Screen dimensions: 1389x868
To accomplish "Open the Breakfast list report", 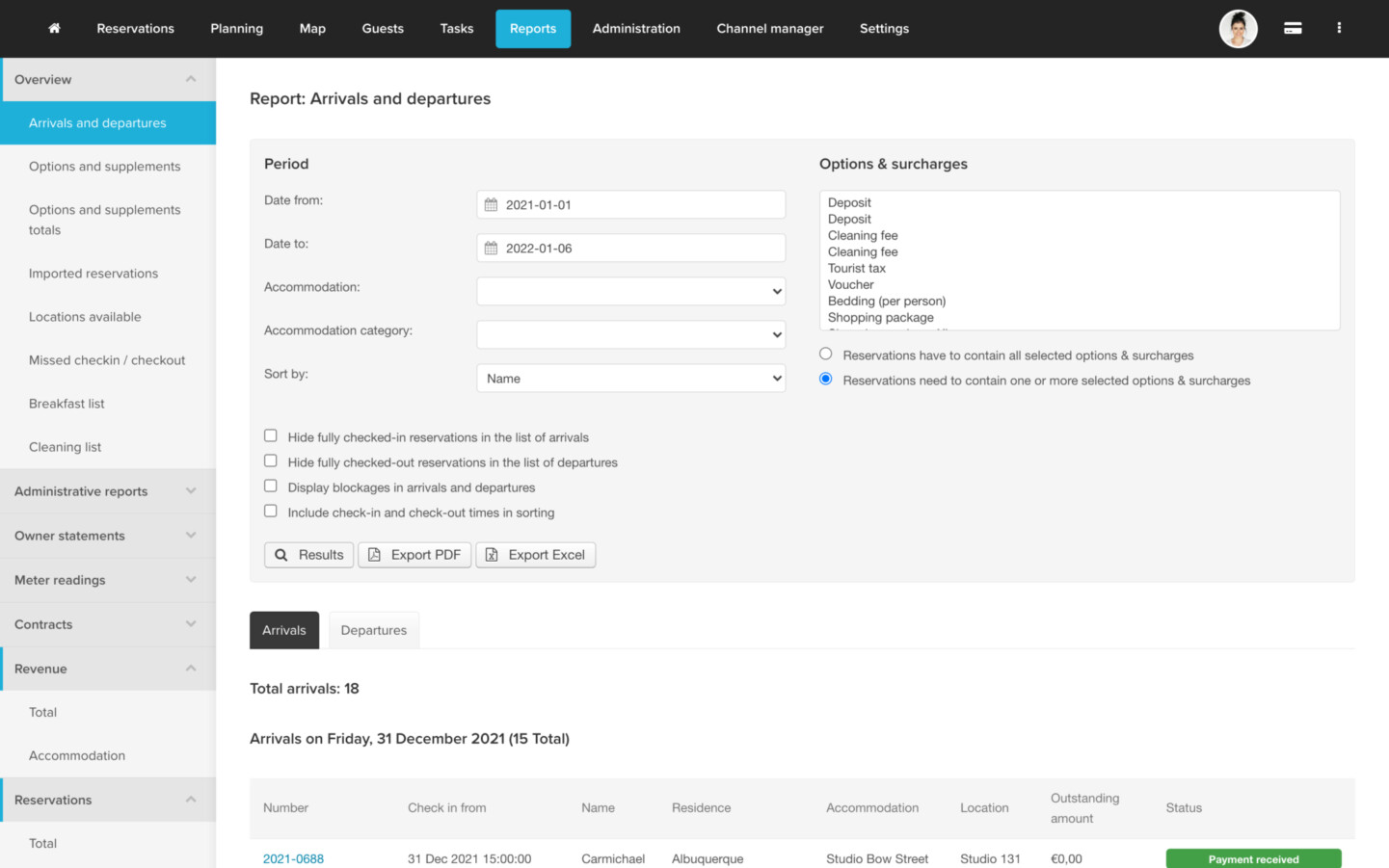I will pyautogui.click(x=67, y=404).
